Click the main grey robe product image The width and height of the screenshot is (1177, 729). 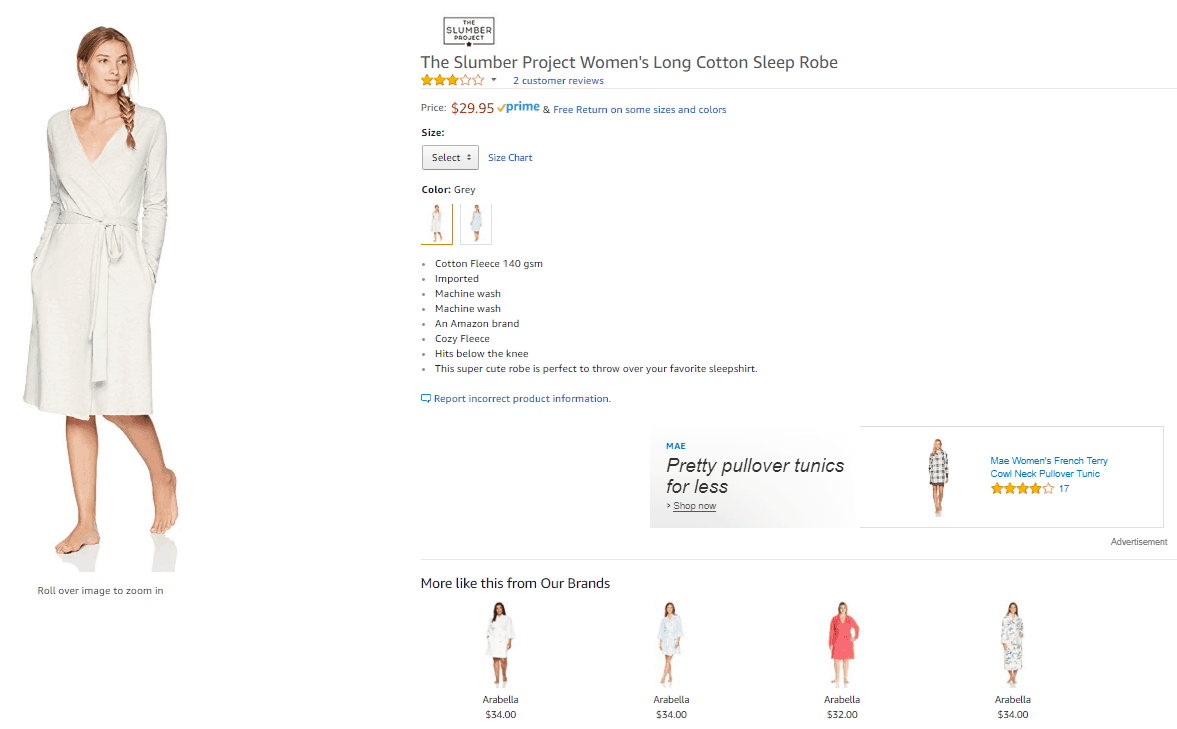pyautogui.click(x=101, y=299)
